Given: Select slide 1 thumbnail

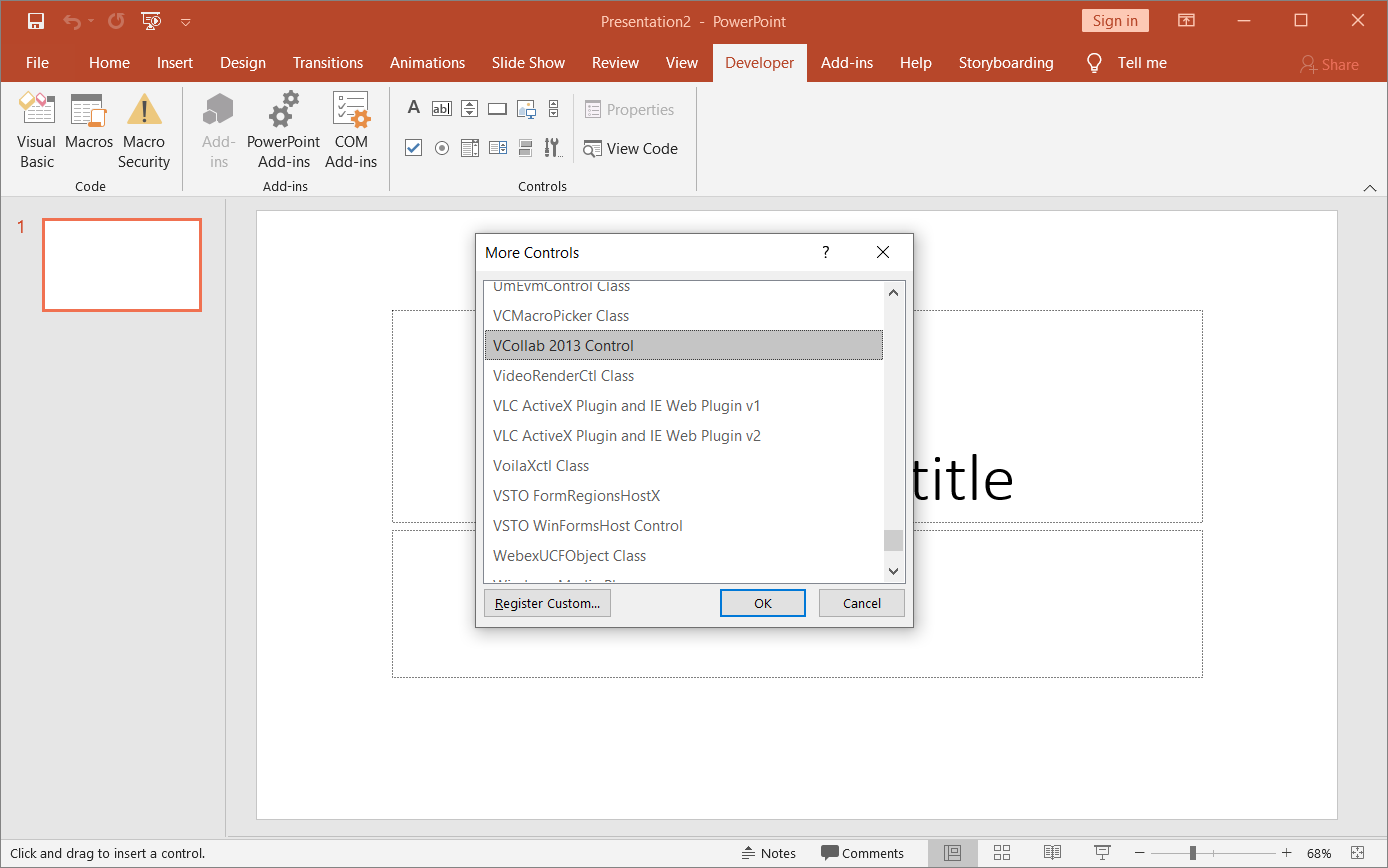Looking at the screenshot, I should click(x=122, y=265).
